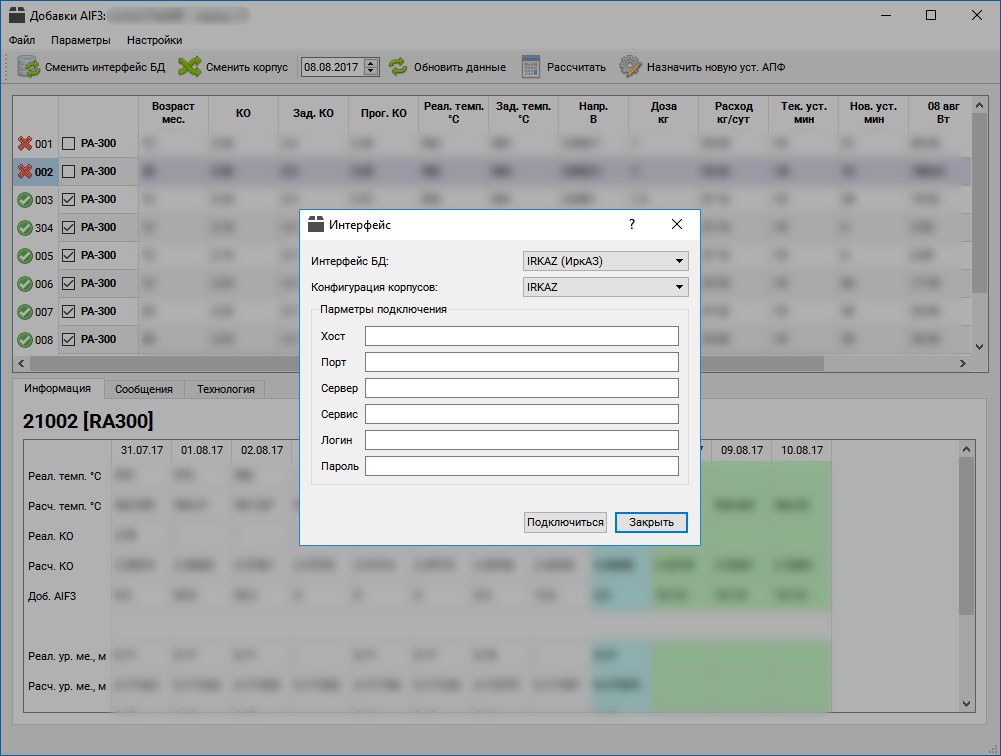Viewport: 1001px width, 756px height.
Task: Click the Интерфейс dialog title icon
Action: [x=316, y=224]
